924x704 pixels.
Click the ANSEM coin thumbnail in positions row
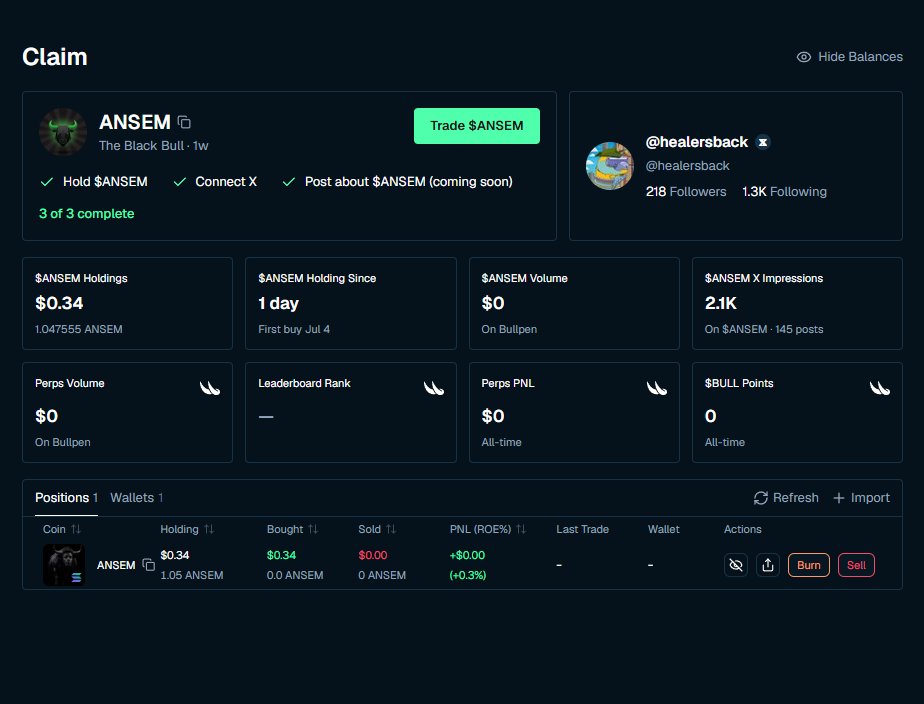[x=64, y=565]
